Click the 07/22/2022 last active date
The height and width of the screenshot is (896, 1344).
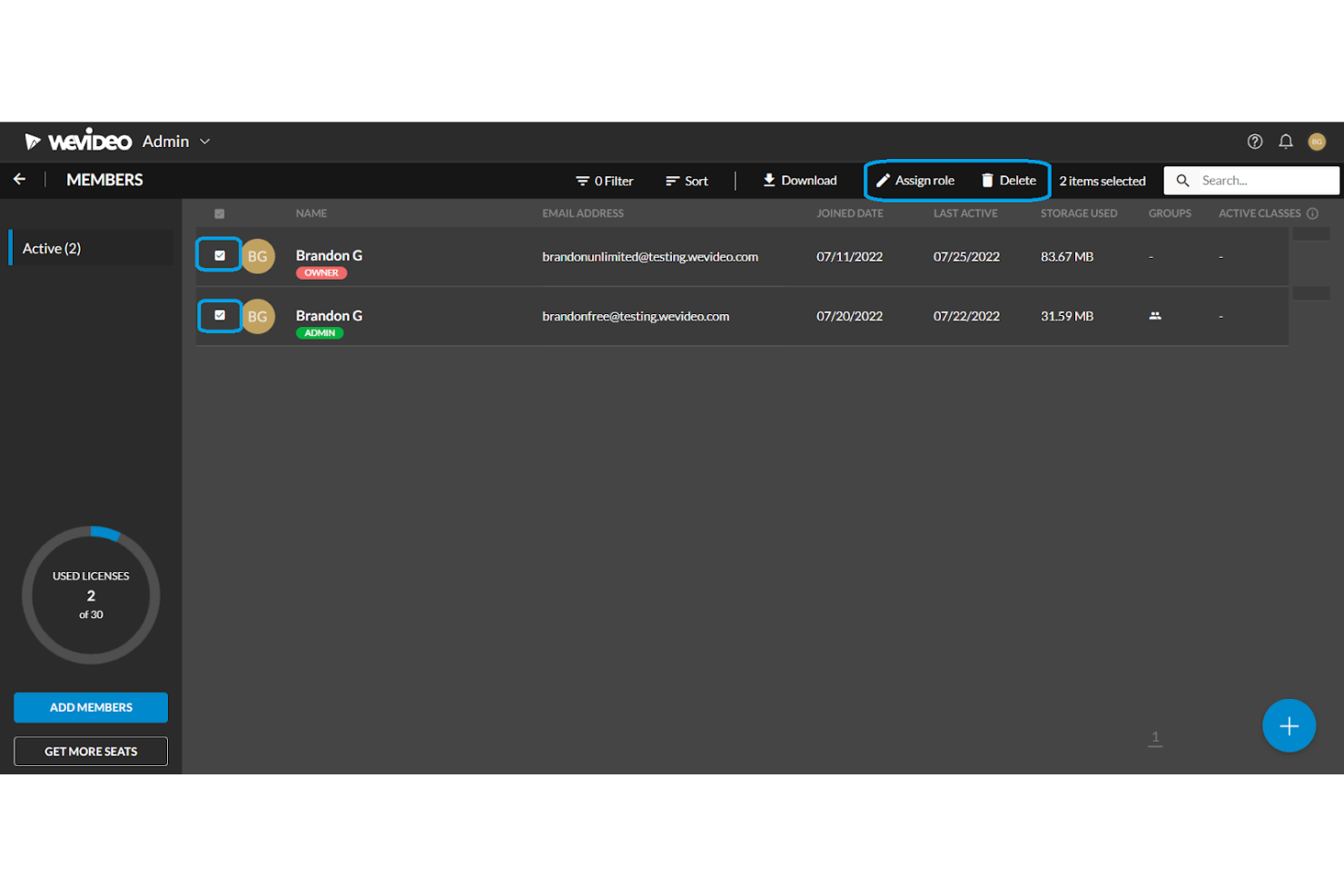pos(966,317)
